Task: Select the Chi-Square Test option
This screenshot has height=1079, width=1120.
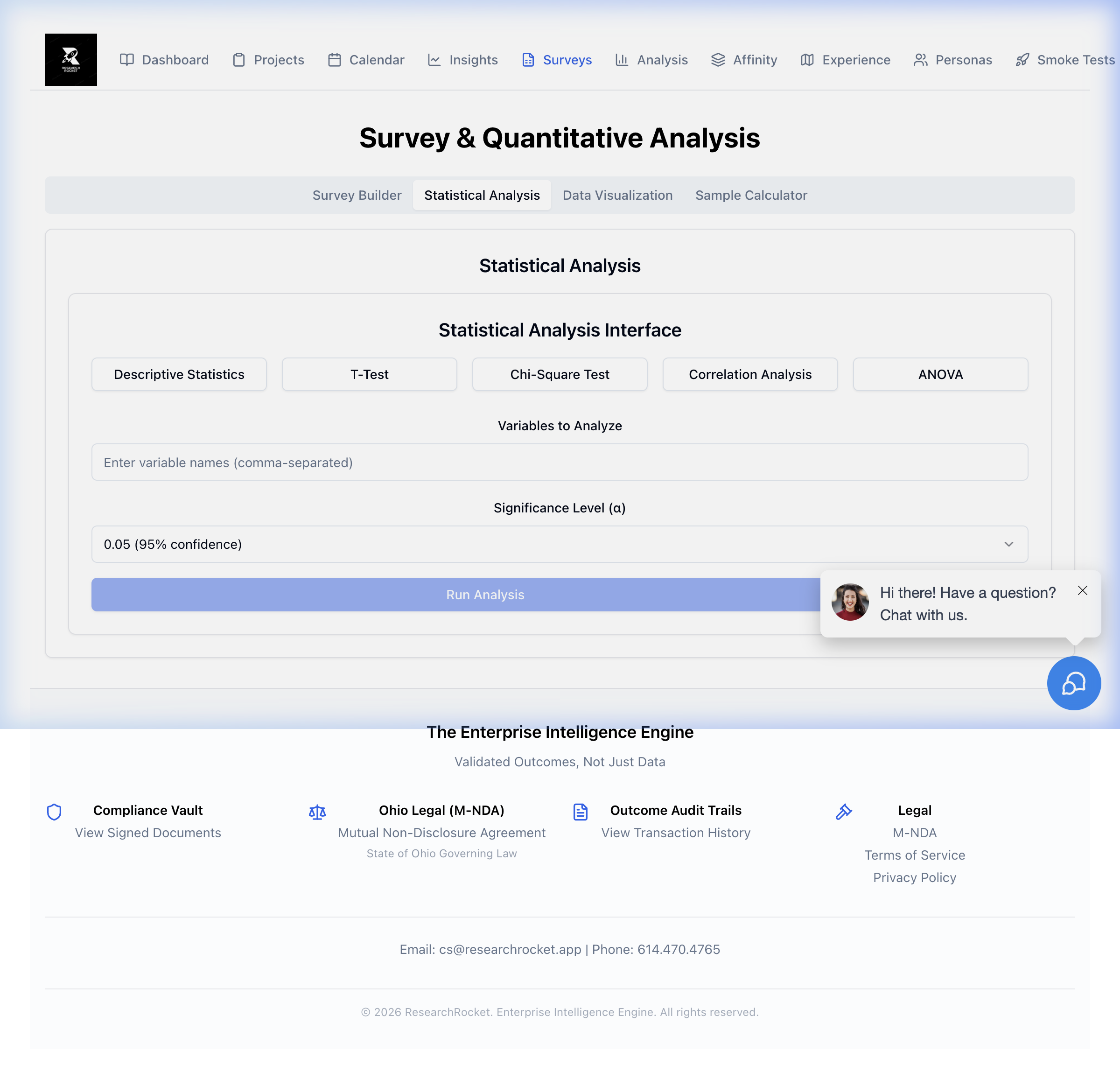Action: pos(560,374)
